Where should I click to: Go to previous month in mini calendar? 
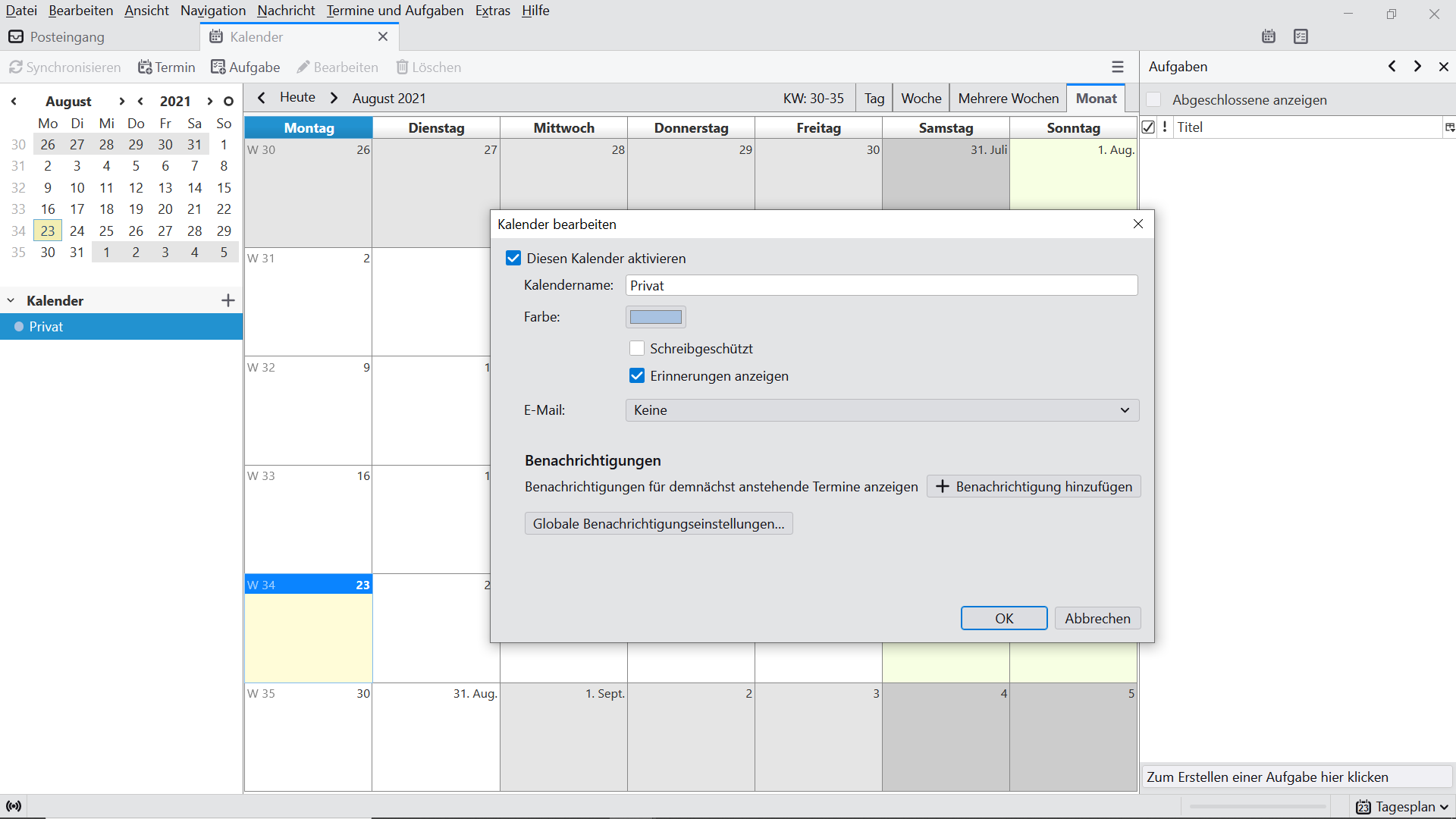[14, 102]
